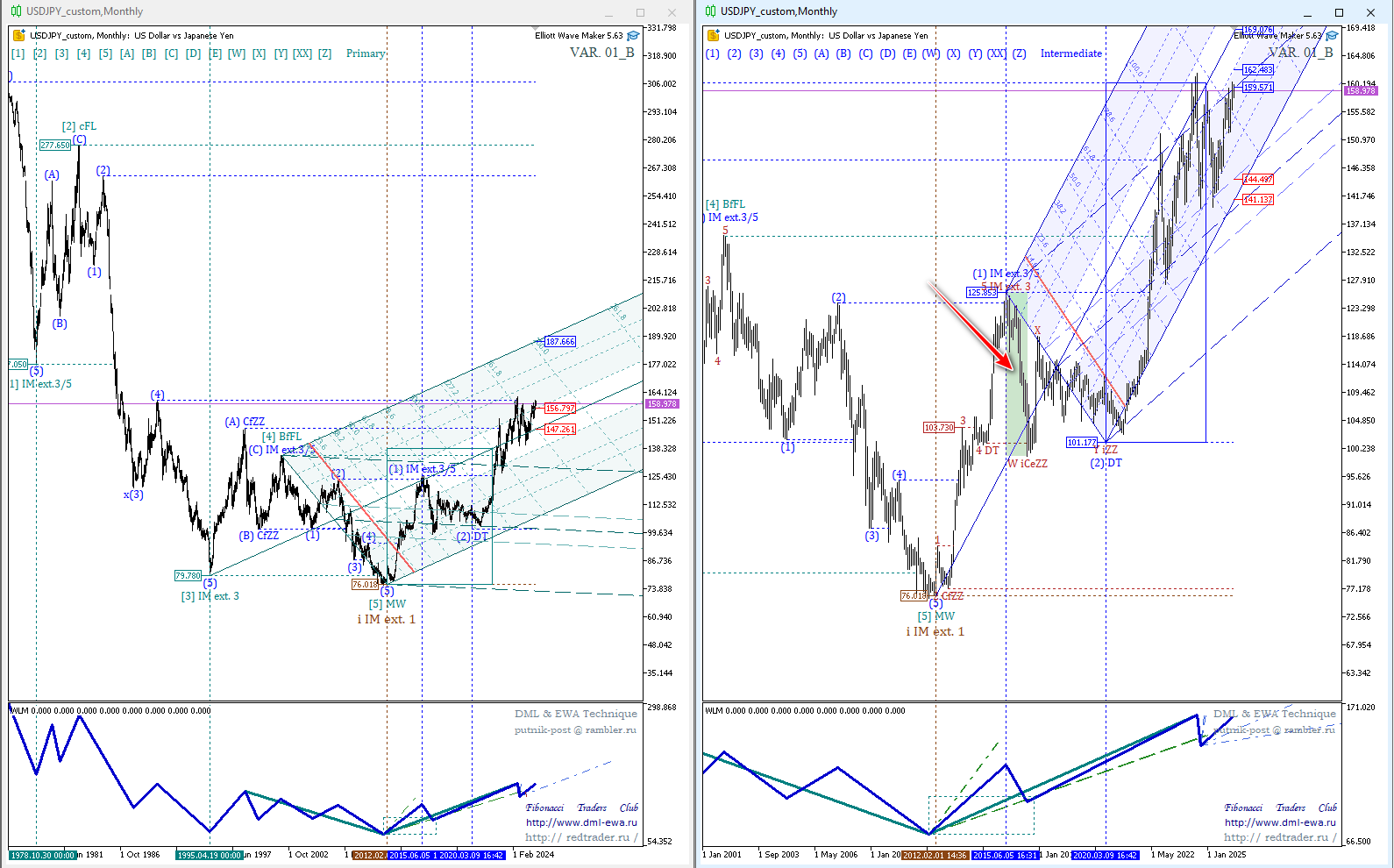This screenshot has height=868, width=1394.
Task: Click the candlestick icon in left window title
Action: point(16,11)
